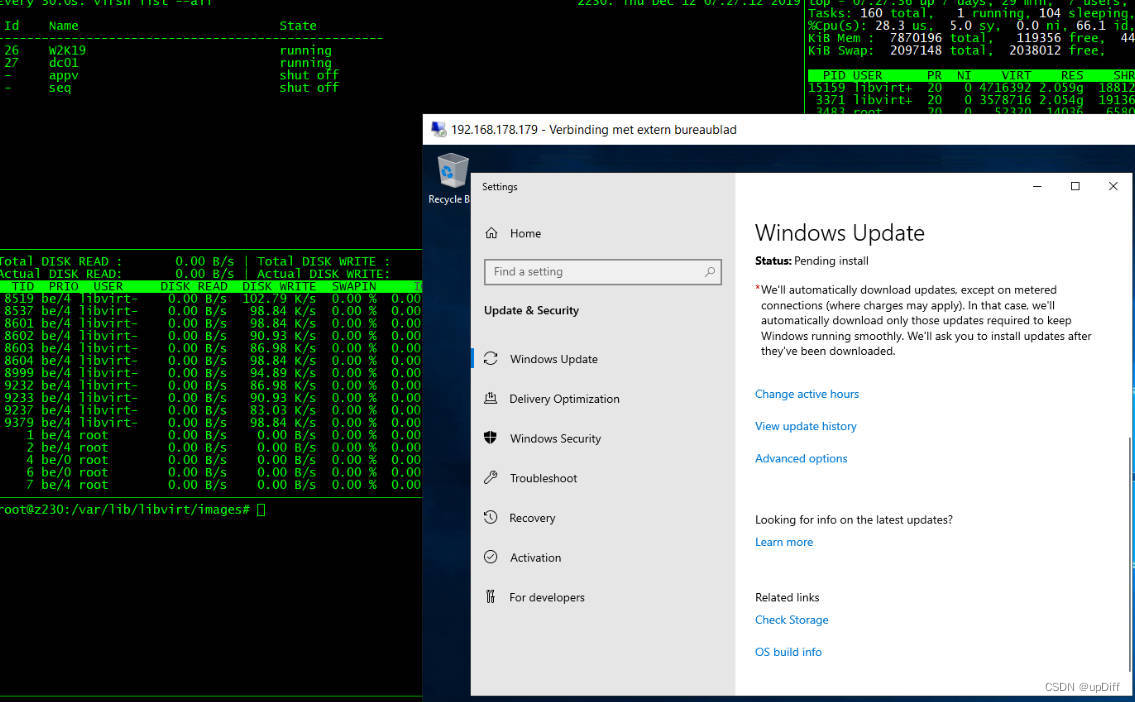
Task: Select W2K19 row in virsh list
Action: pos(168,51)
